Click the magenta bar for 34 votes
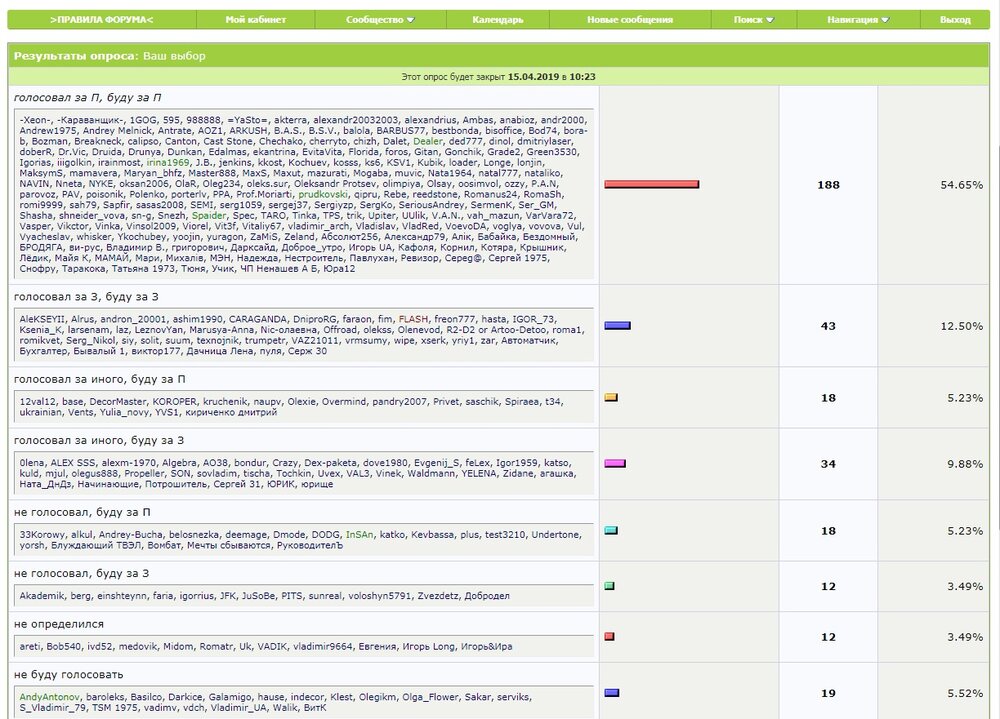The image size is (1000, 719). click(x=615, y=464)
